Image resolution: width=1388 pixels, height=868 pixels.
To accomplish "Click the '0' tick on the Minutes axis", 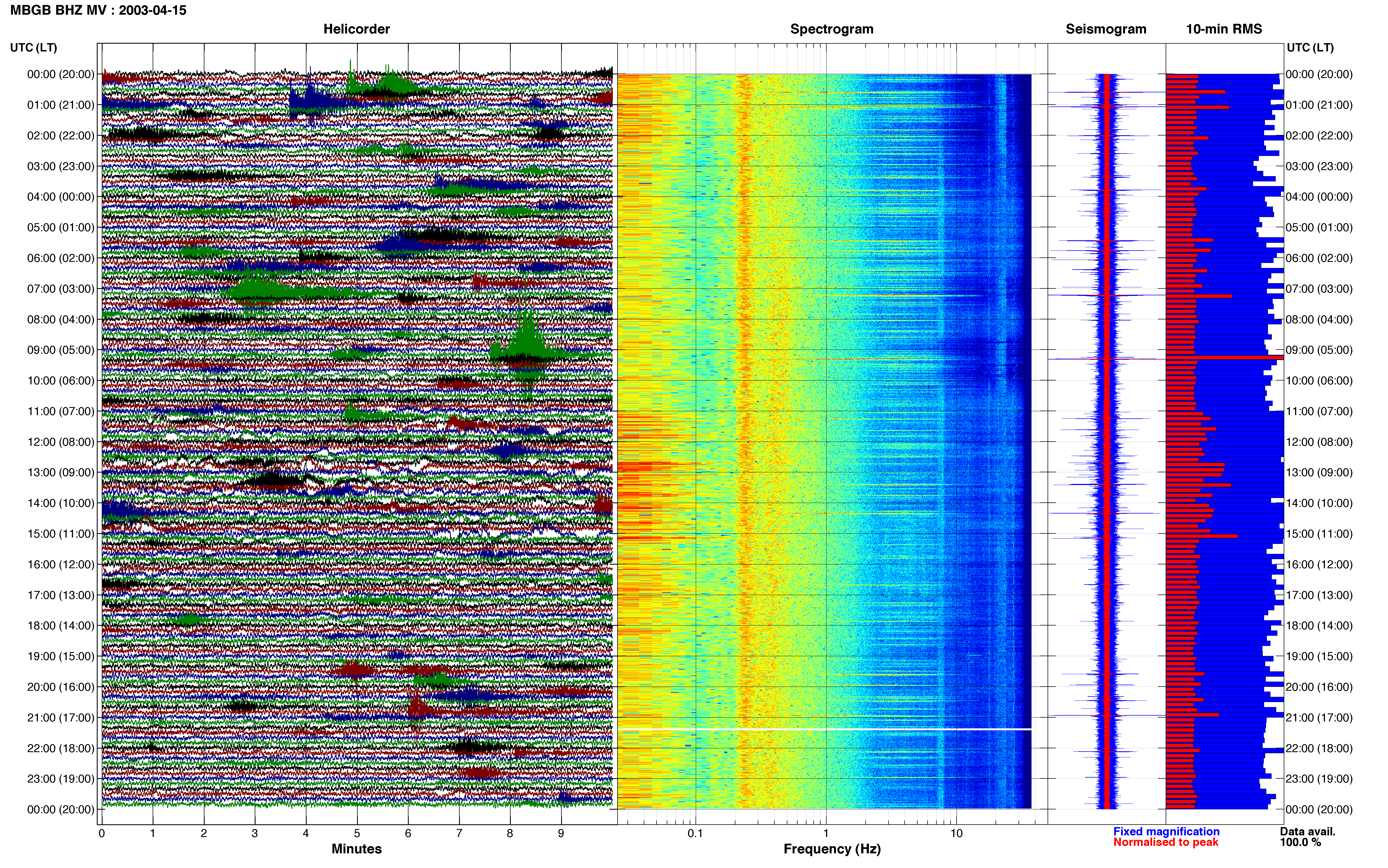I will [x=101, y=833].
